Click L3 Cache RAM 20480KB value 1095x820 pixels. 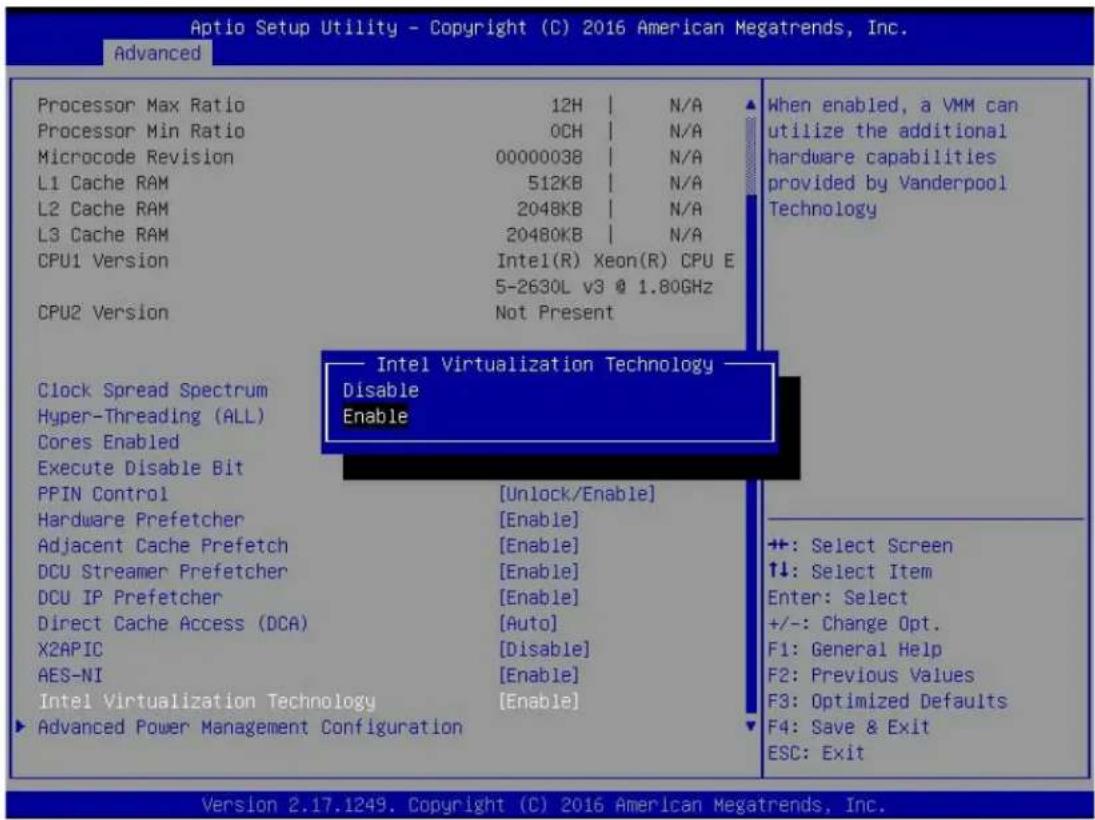[544, 235]
